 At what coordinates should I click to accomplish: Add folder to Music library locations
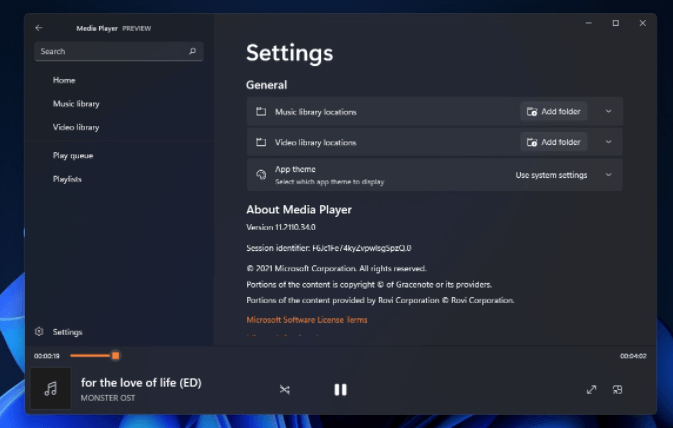tap(554, 112)
